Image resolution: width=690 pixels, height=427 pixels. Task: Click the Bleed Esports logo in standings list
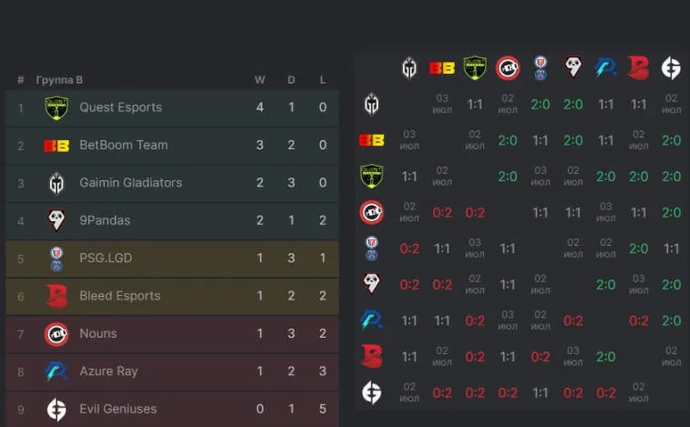(x=56, y=296)
